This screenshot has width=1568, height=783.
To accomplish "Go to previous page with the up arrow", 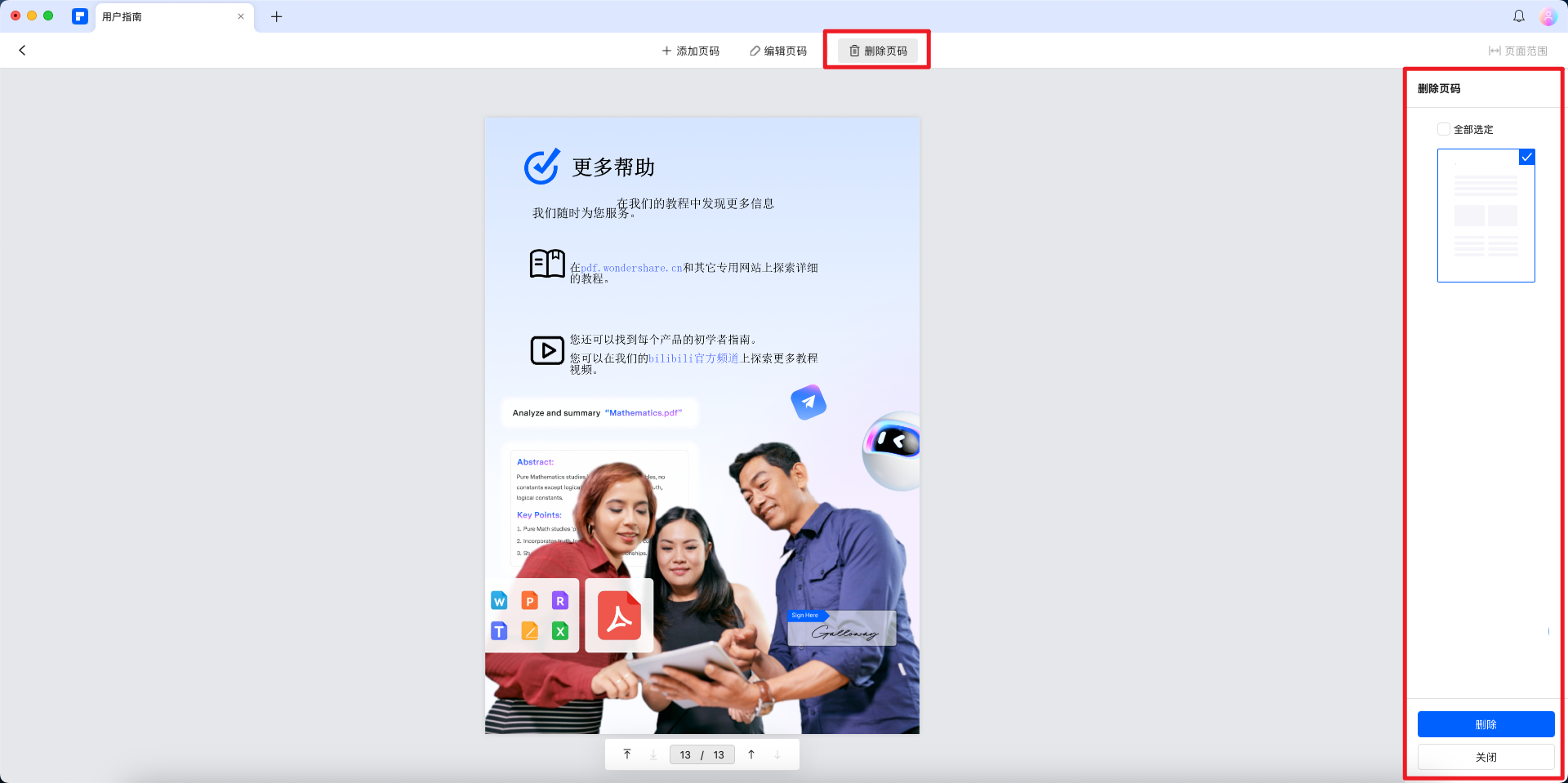I will [751, 754].
